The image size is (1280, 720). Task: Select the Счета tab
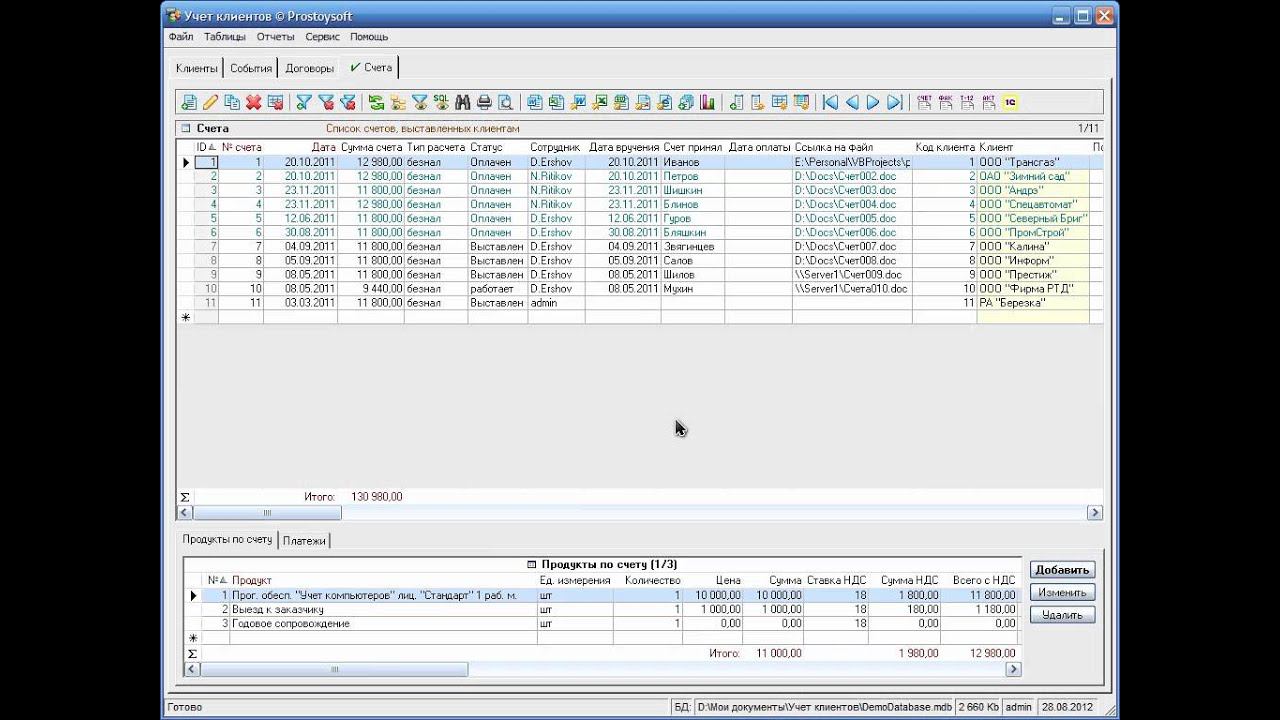(370, 67)
